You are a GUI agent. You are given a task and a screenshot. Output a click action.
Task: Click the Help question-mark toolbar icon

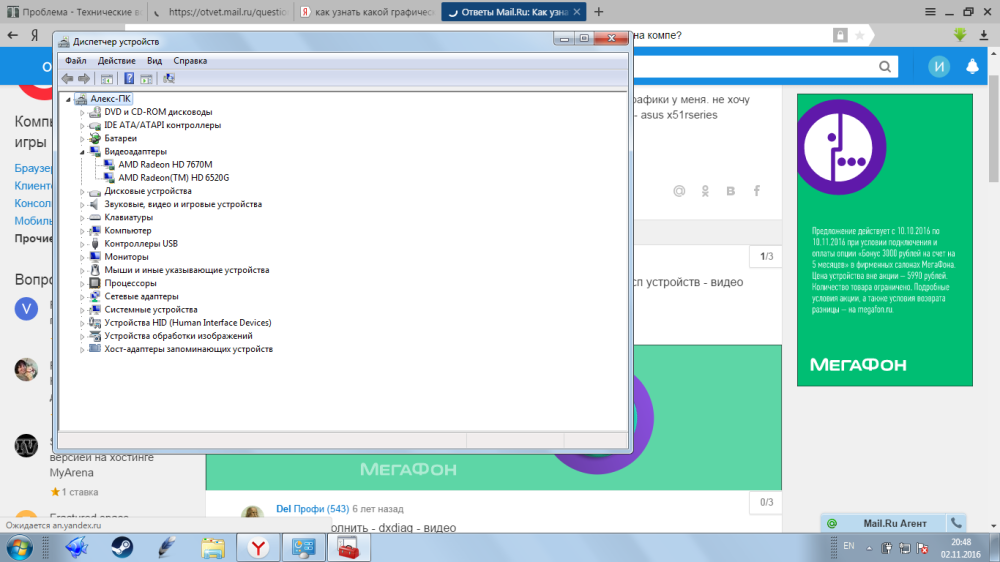pyautogui.click(x=129, y=78)
